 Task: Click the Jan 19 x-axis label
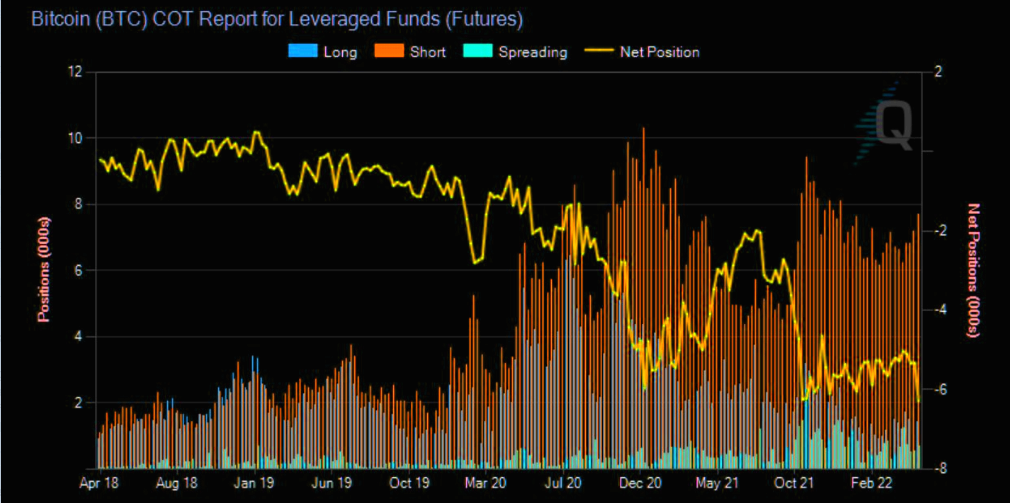[x=256, y=482]
